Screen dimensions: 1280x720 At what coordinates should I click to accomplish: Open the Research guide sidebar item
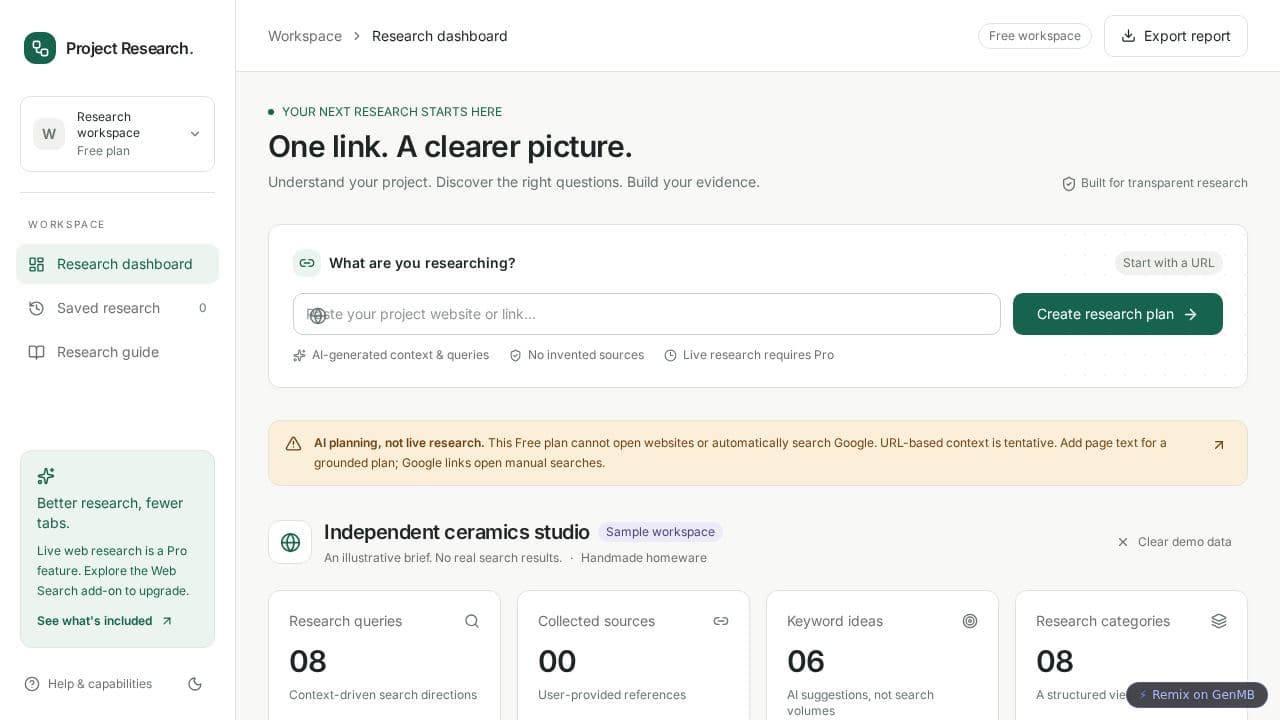pos(117,352)
